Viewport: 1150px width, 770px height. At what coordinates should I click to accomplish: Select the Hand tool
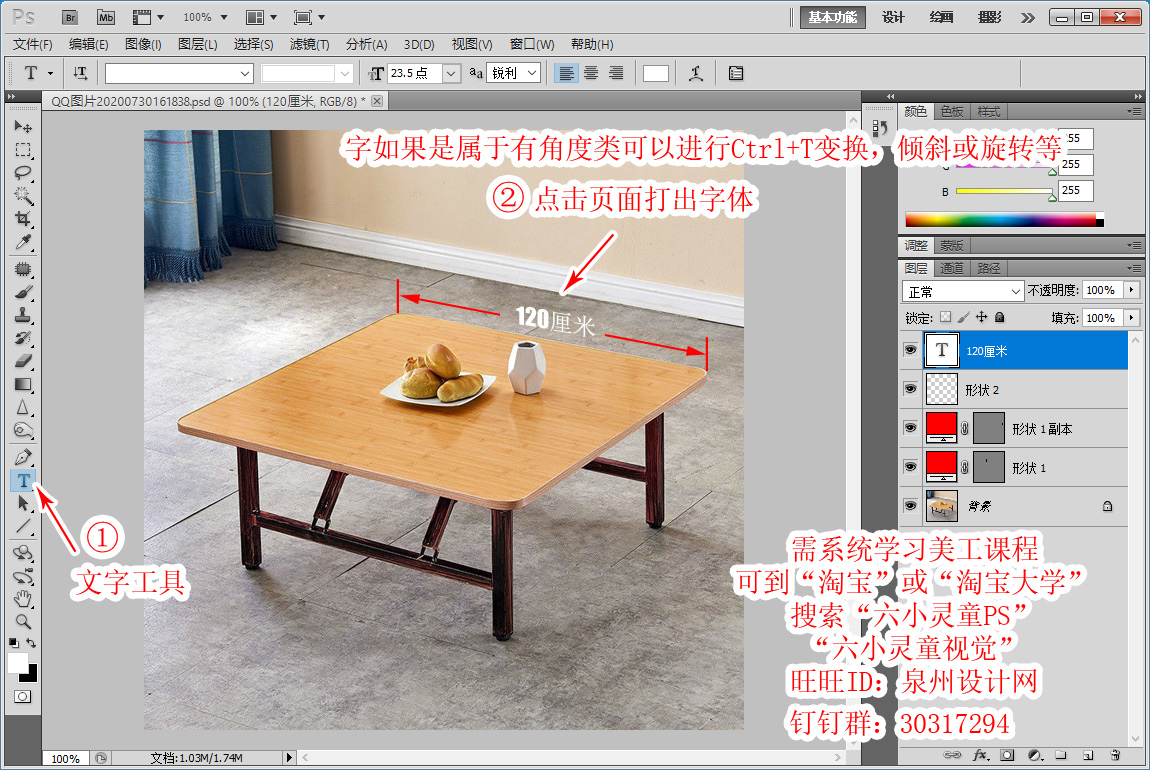coord(23,598)
